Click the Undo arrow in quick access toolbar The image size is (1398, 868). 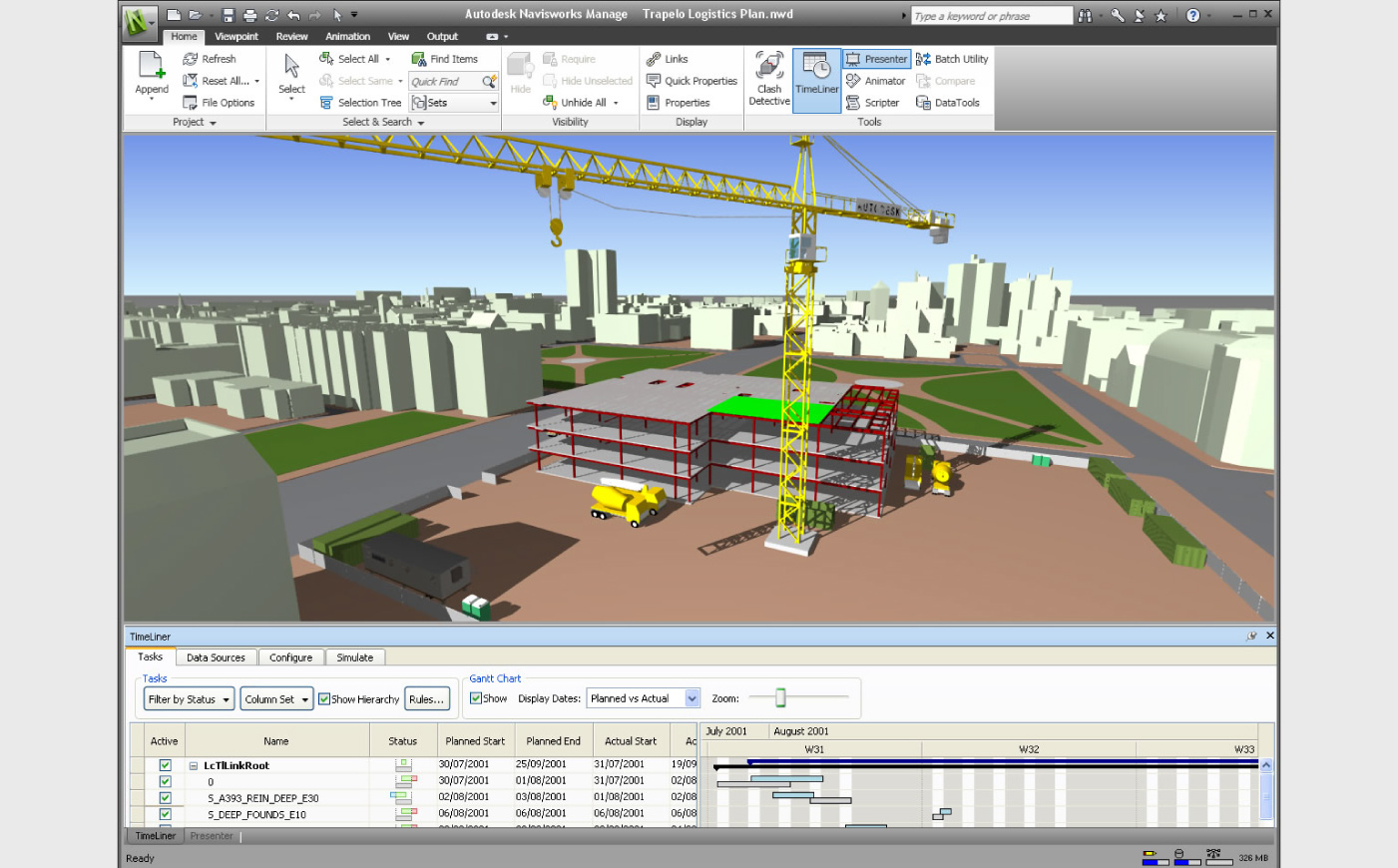pos(293,15)
